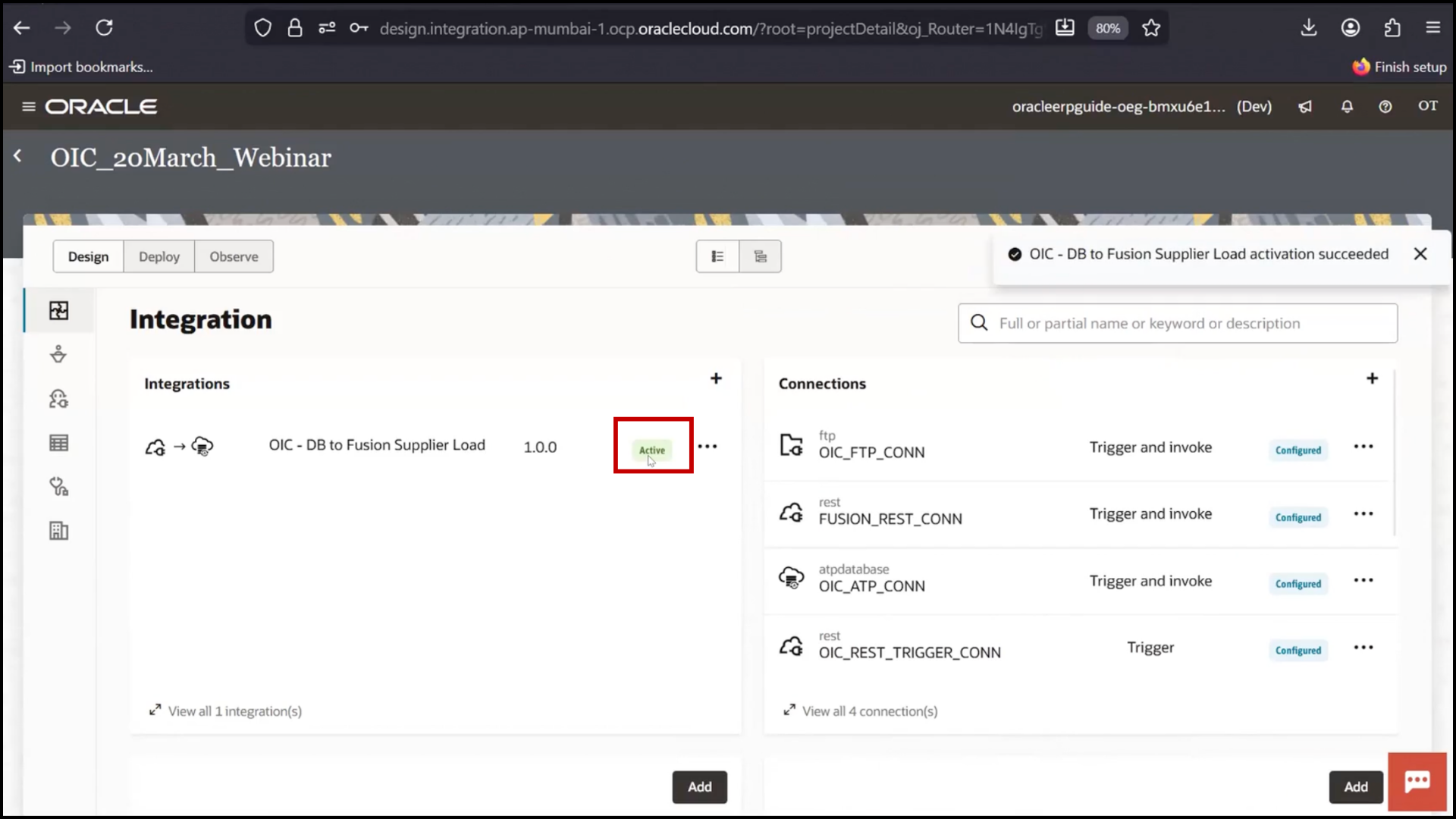Image resolution: width=1456 pixels, height=819 pixels.
Task: Click the atpdatabase adapter icon
Action: (x=792, y=578)
